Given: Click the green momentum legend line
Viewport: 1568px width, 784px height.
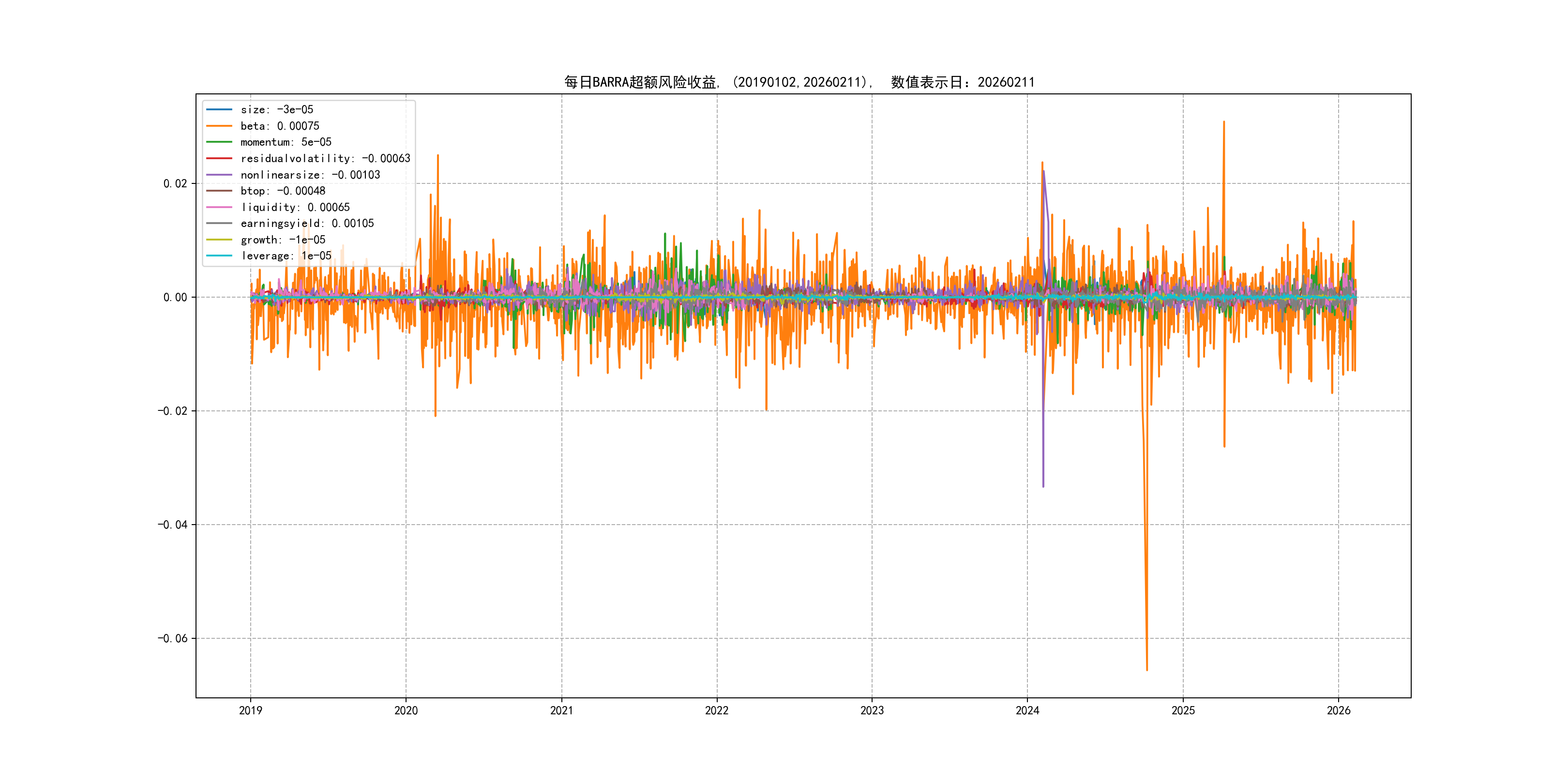Looking at the screenshot, I should [x=219, y=142].
